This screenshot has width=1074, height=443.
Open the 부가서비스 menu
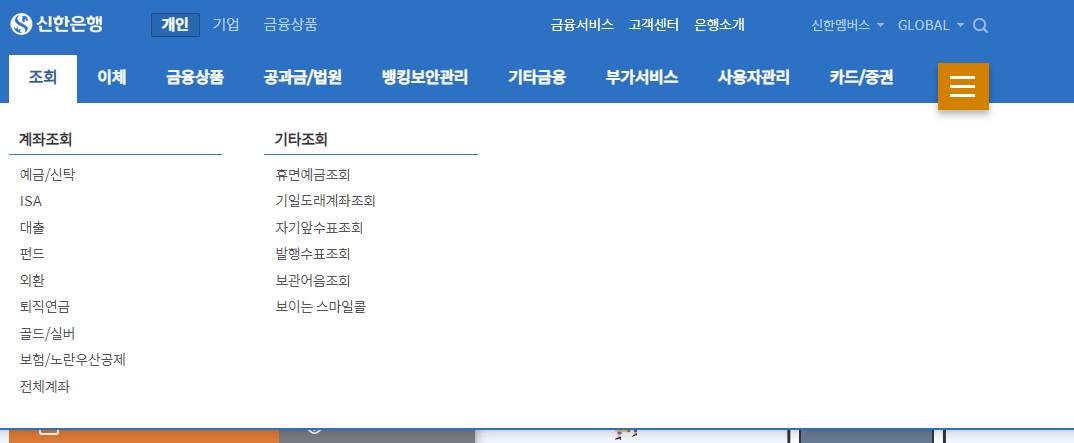(x=642, y=78)
